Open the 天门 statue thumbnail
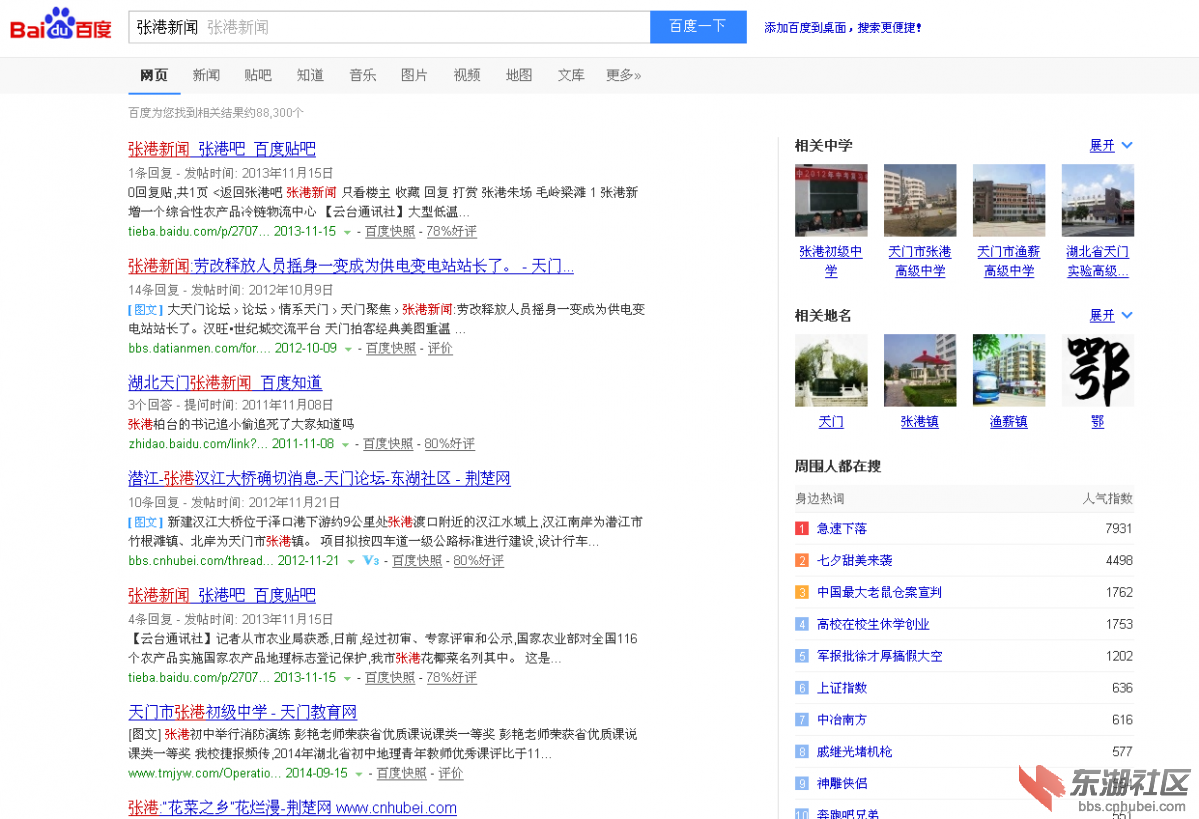This screenshot has height=819, width=1199. click(831, 370)
